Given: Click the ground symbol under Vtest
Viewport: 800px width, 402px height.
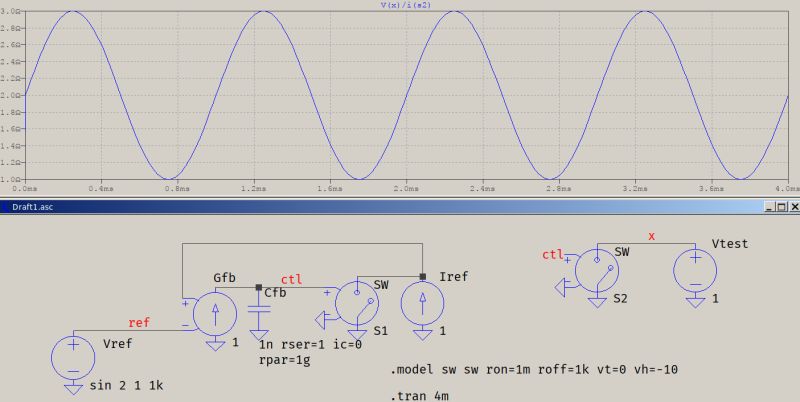Looking at the screenshot, I should coord(695,303).
